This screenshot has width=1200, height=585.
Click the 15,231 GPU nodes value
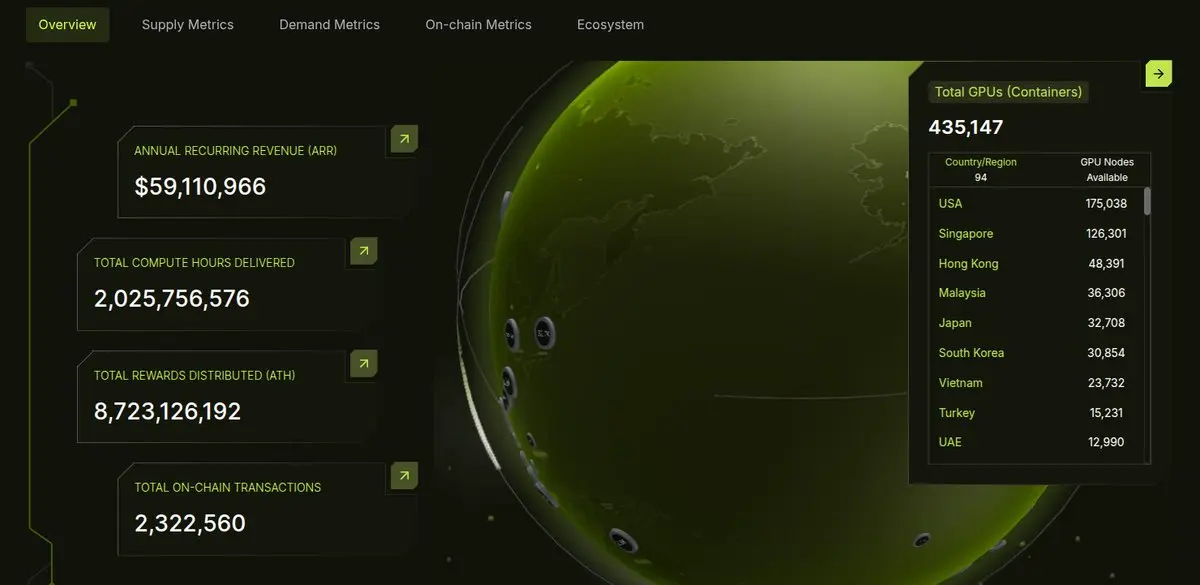click(x=1108, y=413)
